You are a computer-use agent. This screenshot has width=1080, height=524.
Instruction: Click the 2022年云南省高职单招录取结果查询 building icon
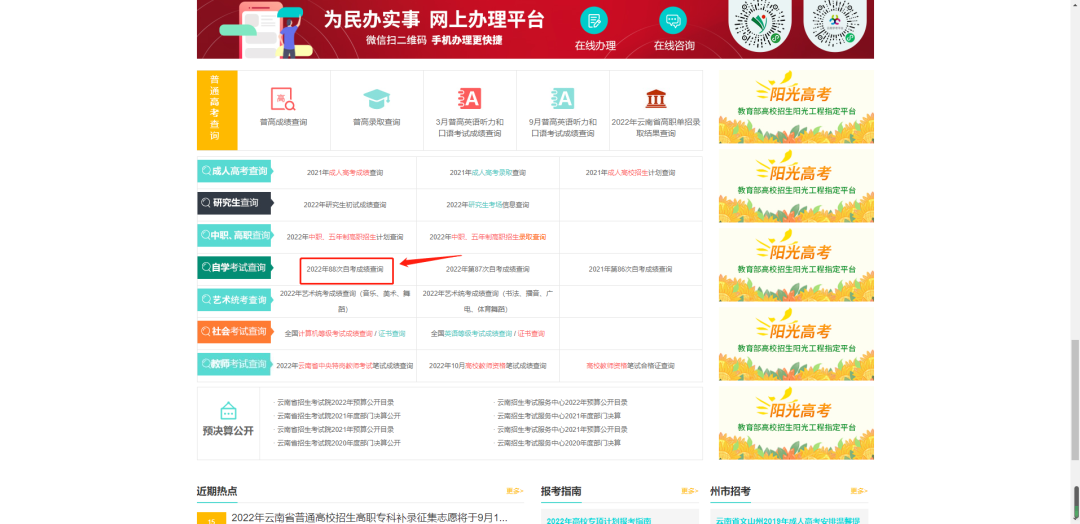(x=656, y=99)
